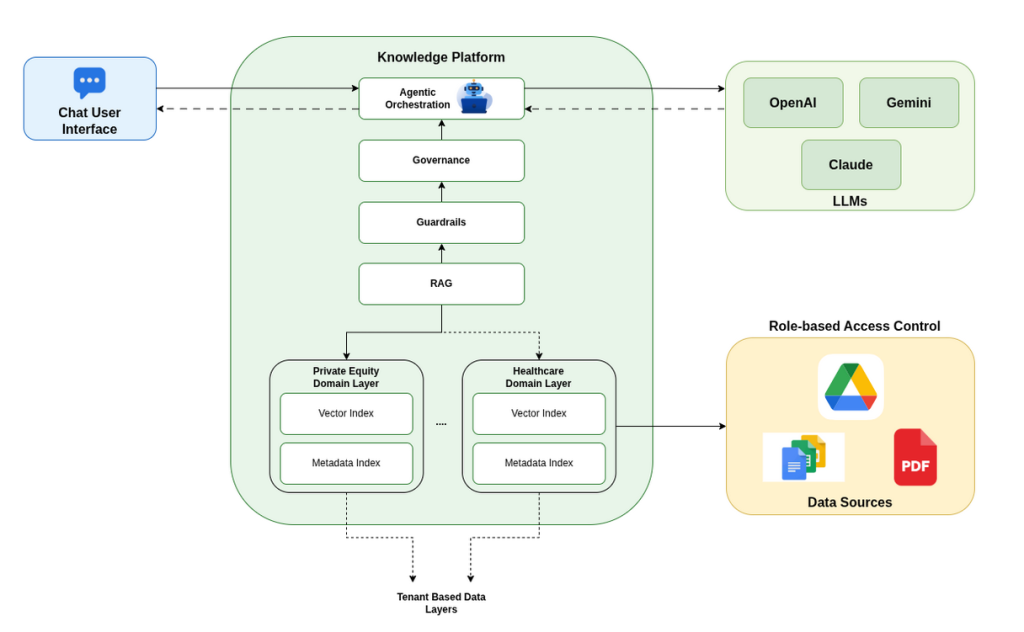Select the Private Equity Metadata Index
1024x632 pixels.
point(346,463)
